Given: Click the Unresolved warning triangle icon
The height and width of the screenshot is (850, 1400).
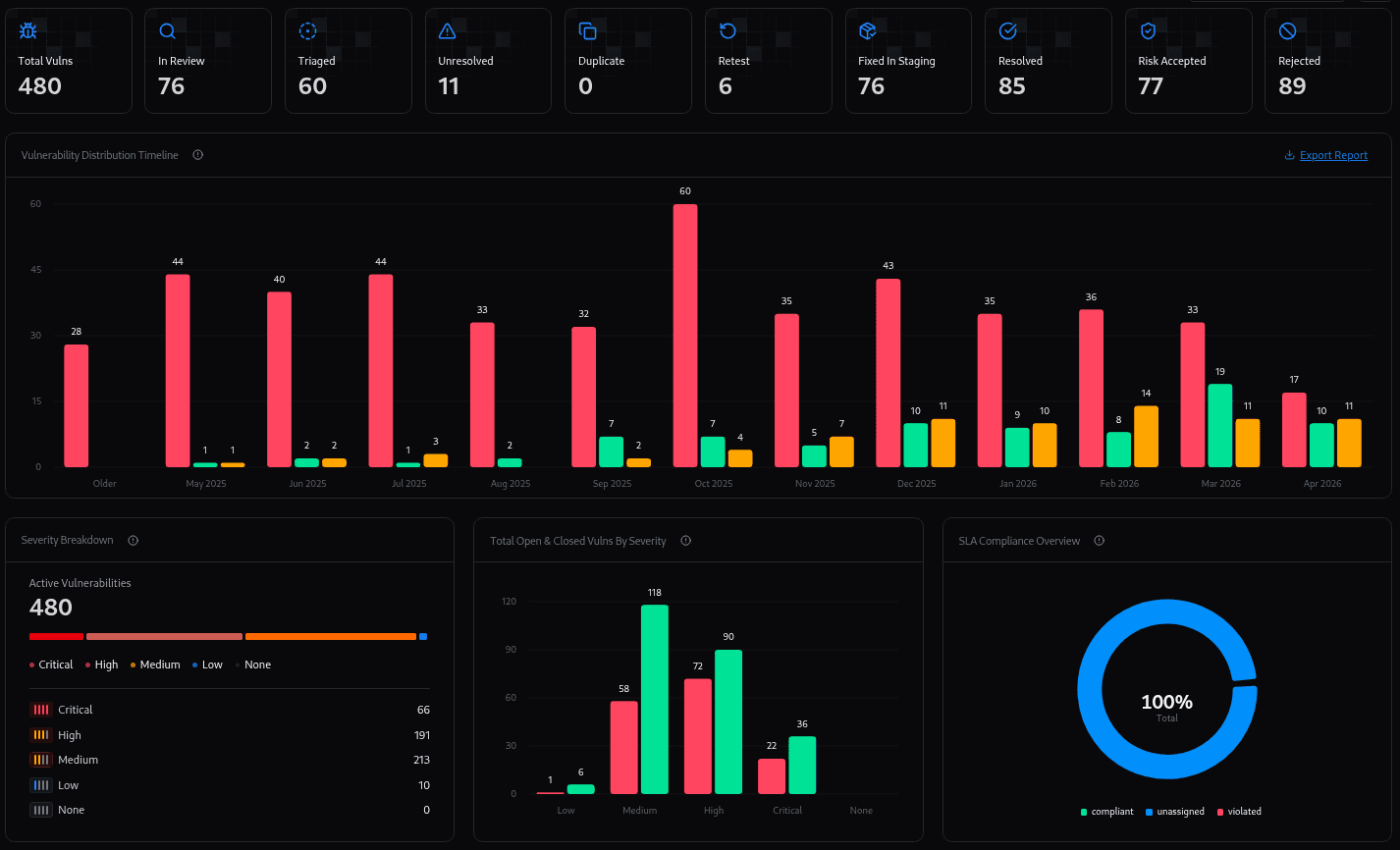Looking at the screenshot, I should (x=448, y=31).
